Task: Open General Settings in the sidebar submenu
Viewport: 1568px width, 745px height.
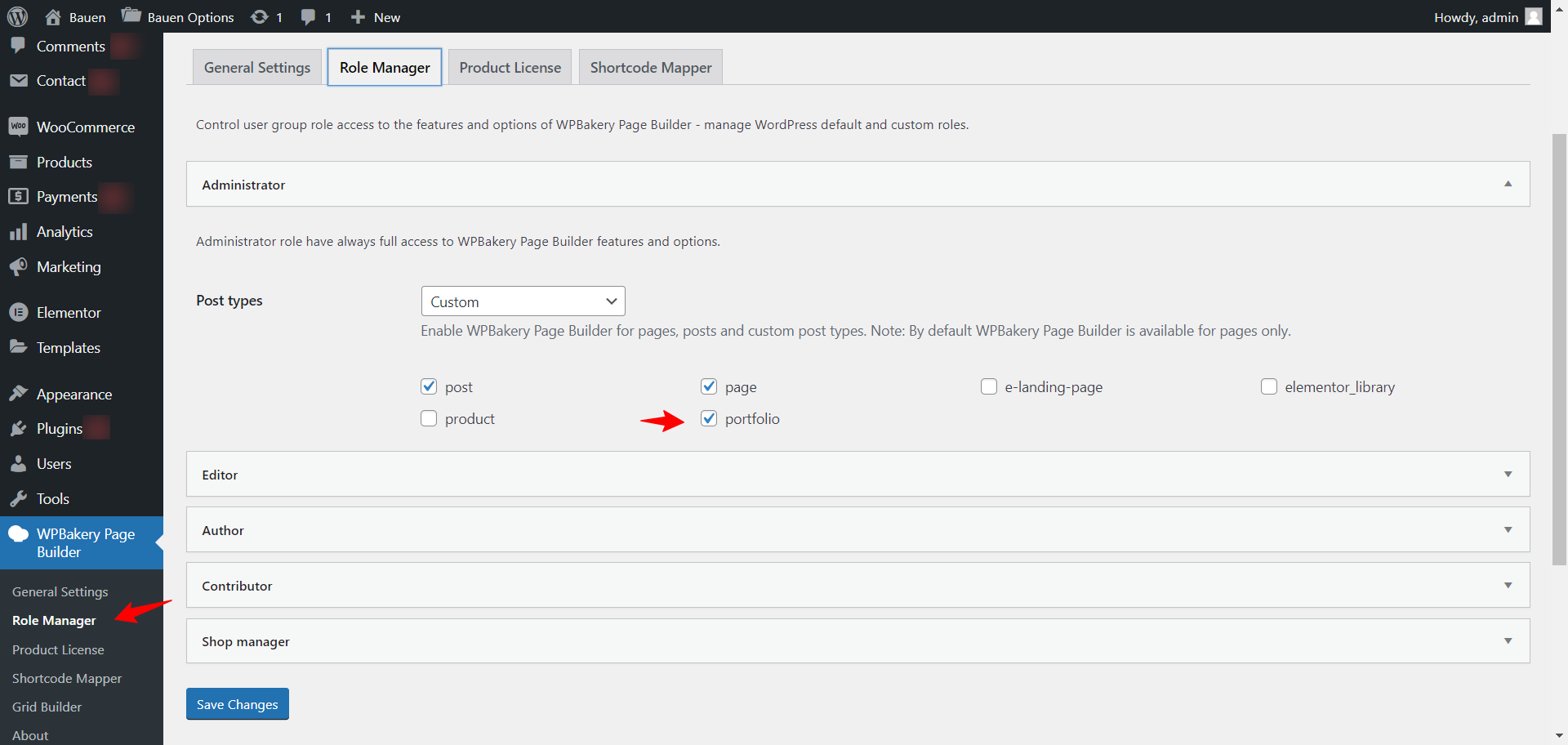Action: [x=60, y=591]
